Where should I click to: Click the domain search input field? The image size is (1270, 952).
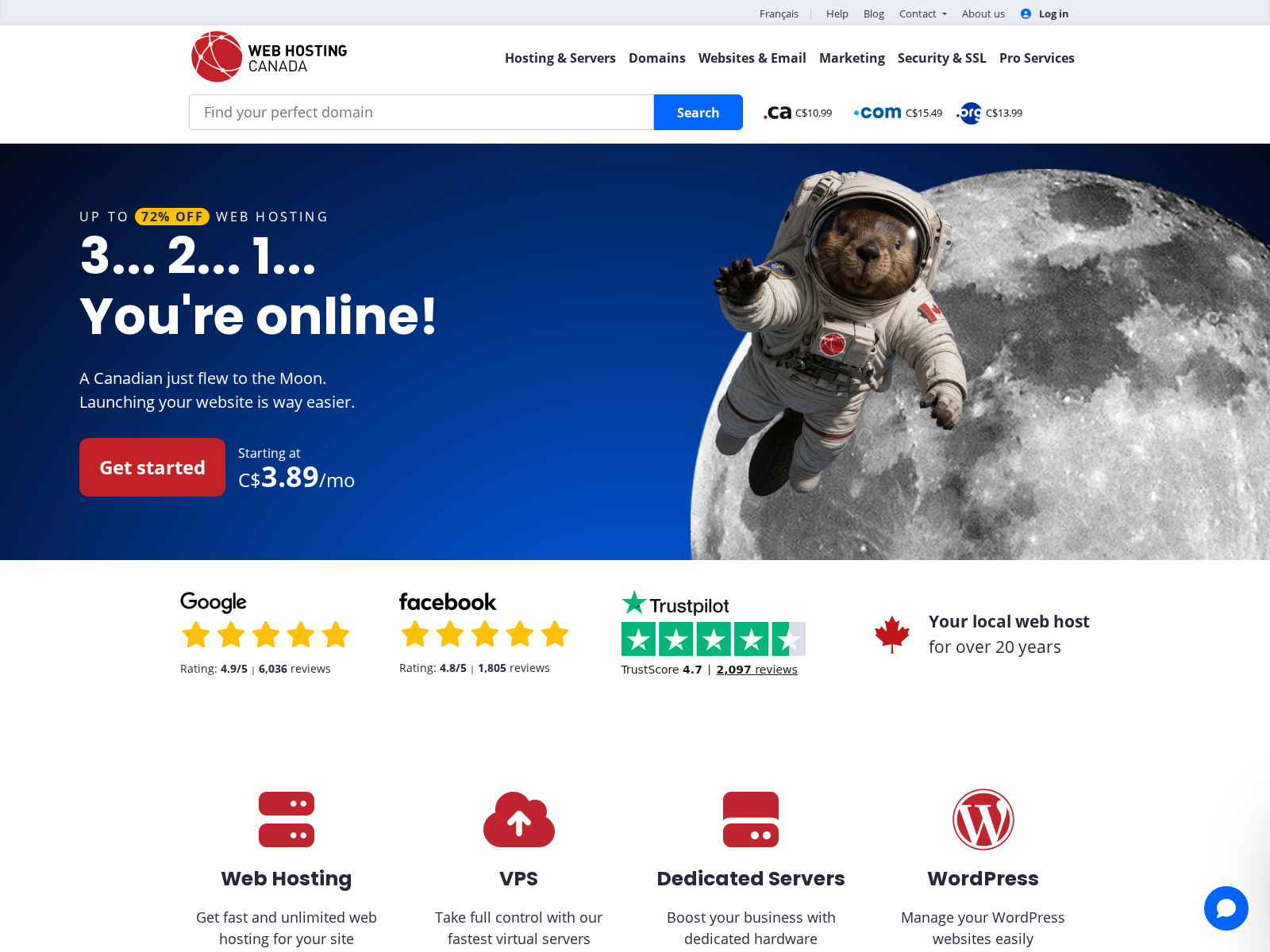point(421,112)
